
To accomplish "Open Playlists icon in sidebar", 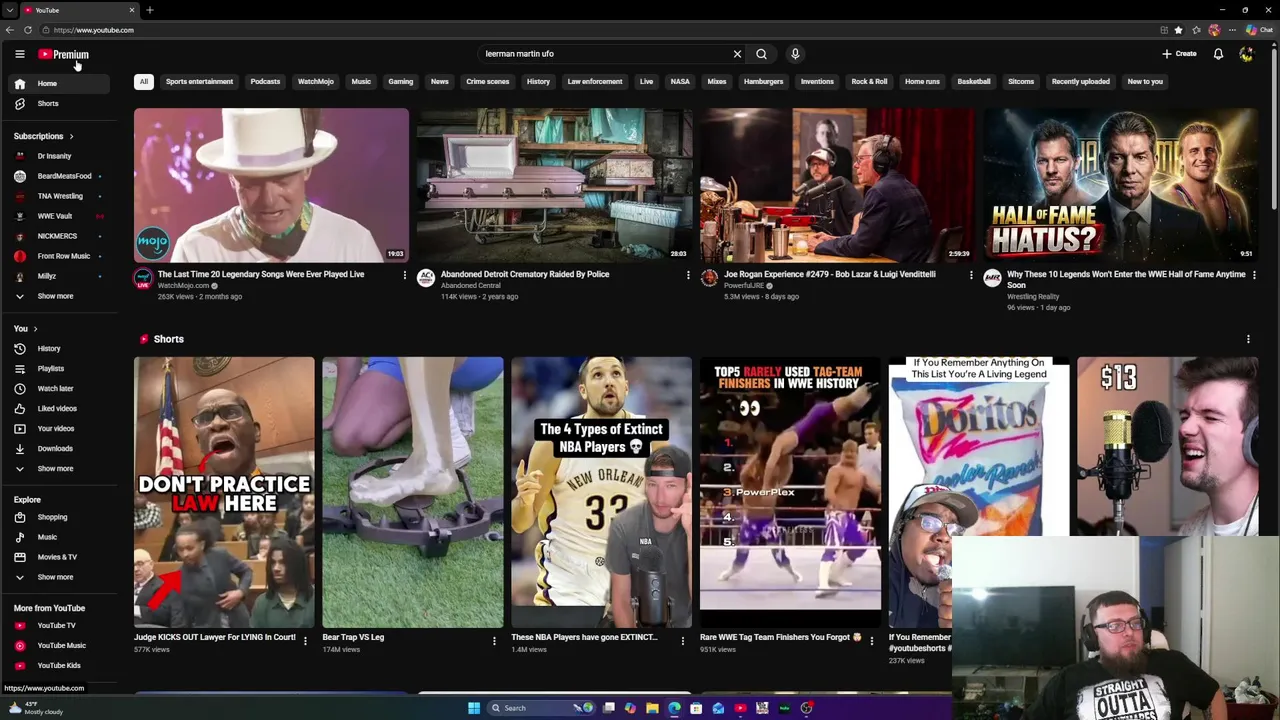I will [x=19, y=368].
